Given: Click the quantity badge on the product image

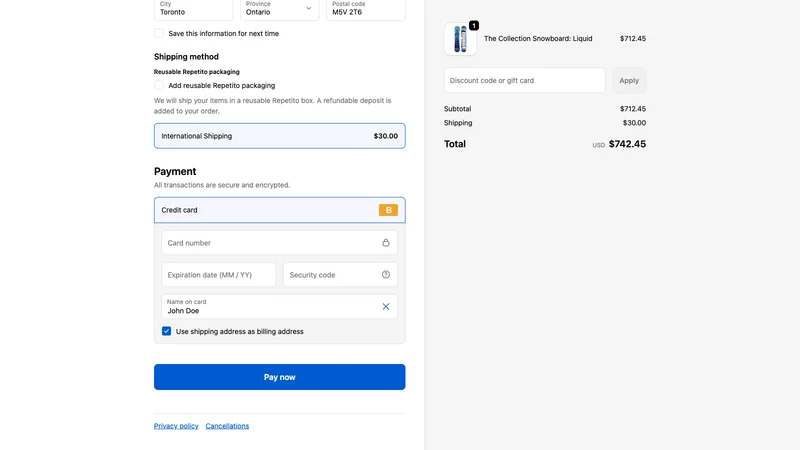Looking at the screenshot, I should click(x=474, y=26).
